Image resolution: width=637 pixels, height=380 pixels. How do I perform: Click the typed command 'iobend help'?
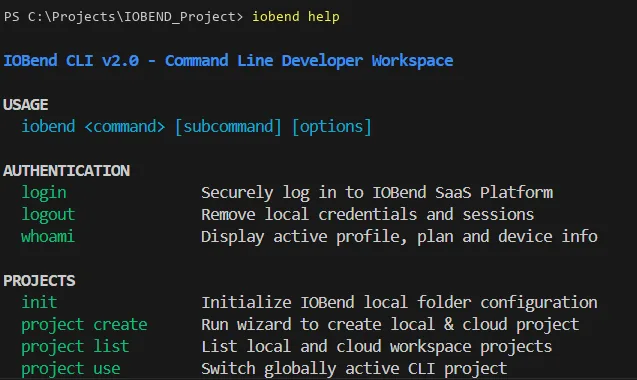[x=296, y=17]
